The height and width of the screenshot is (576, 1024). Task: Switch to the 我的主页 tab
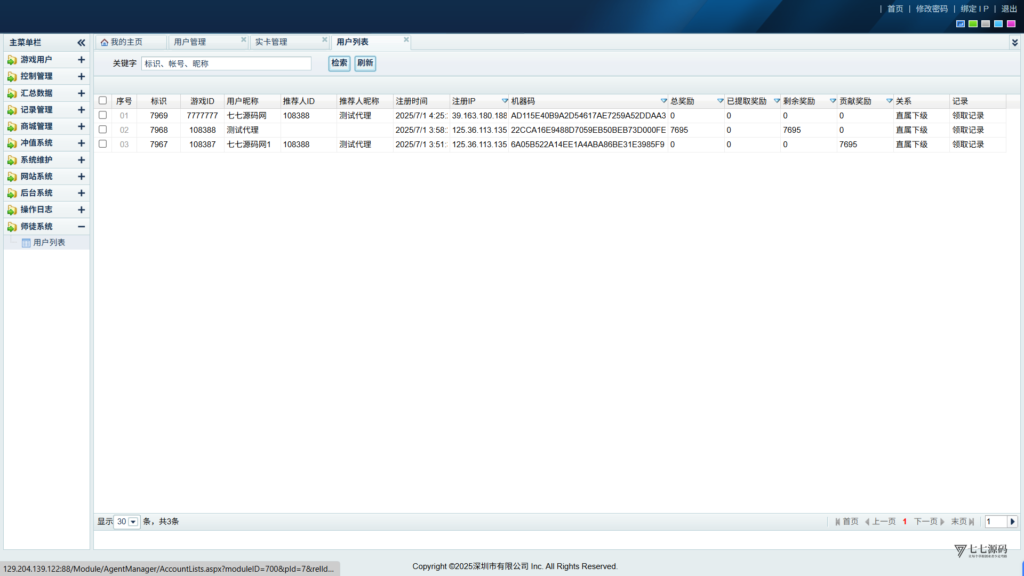click(x=126, y=42)
